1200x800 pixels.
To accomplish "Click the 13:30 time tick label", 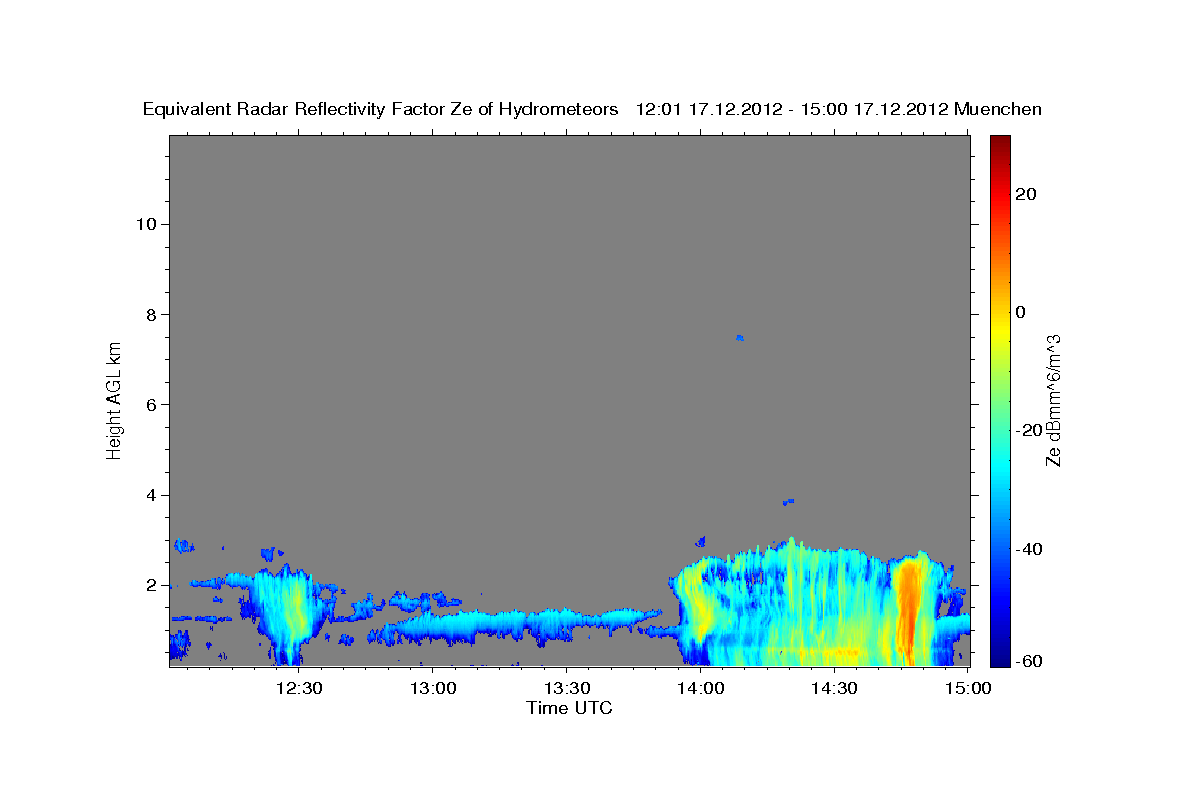I will 566,688.
